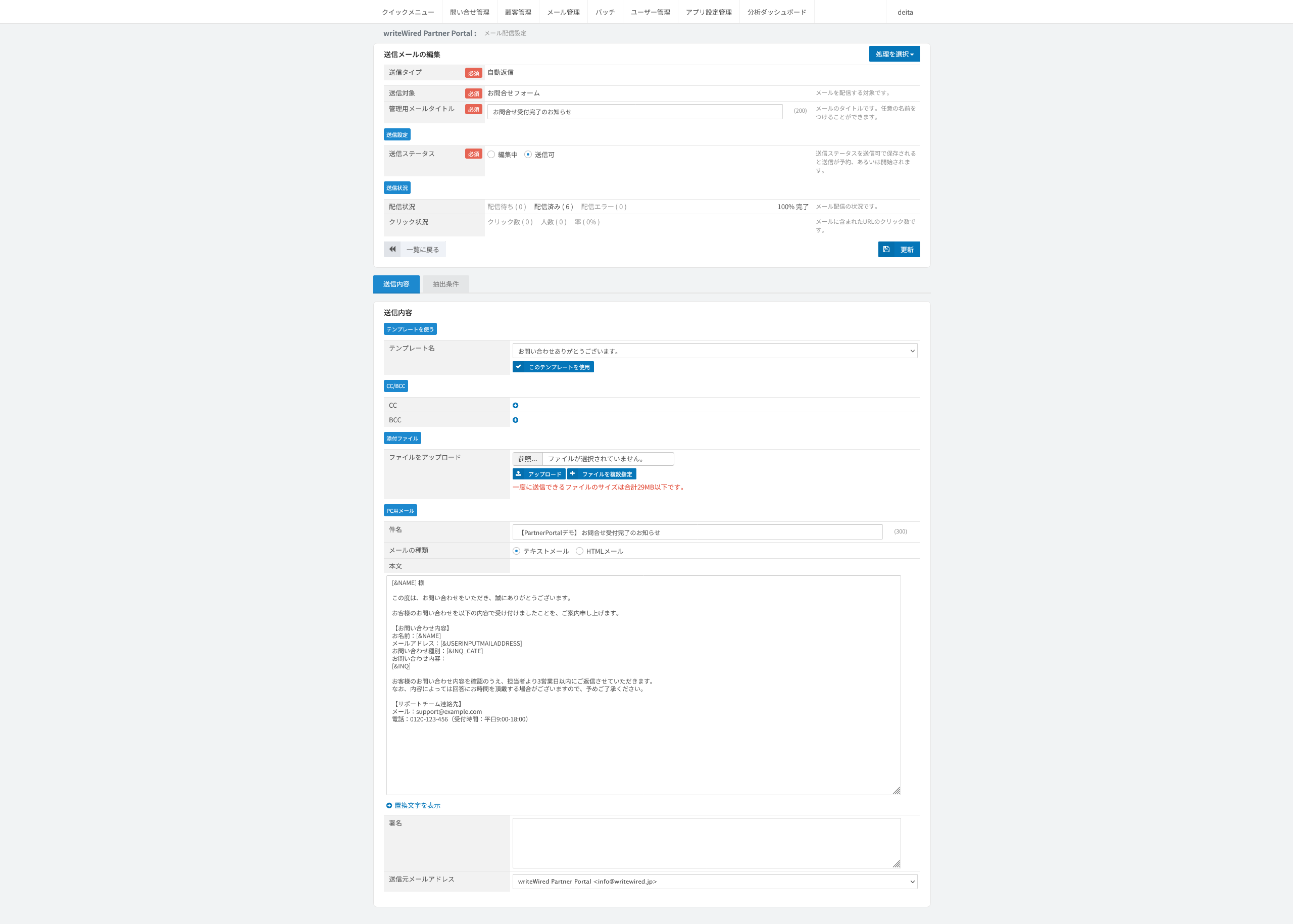
Task: Click the 人数 ( 0 ) value
Action: [554, 222]
